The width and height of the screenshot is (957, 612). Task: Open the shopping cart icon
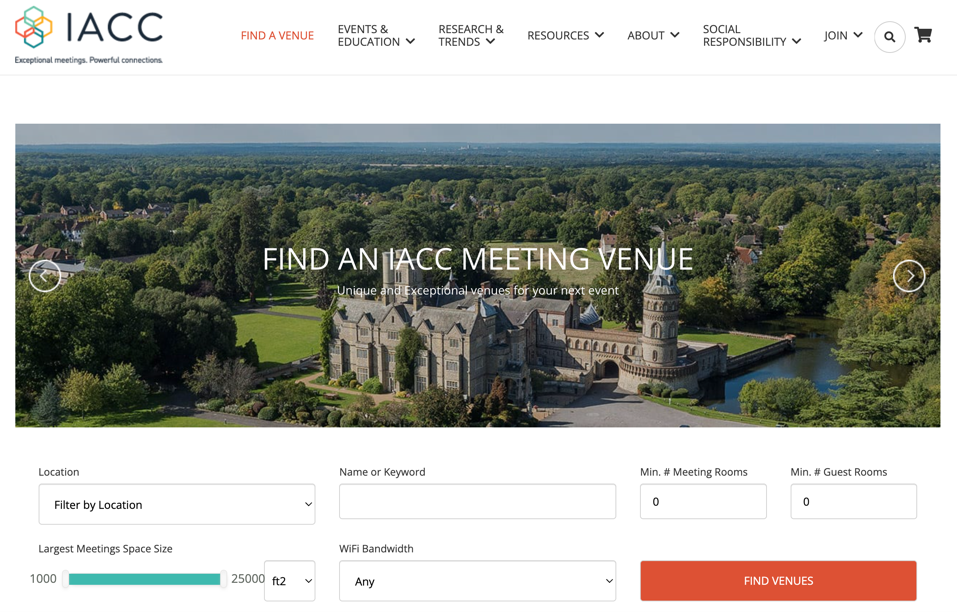(x=923, y=35)
